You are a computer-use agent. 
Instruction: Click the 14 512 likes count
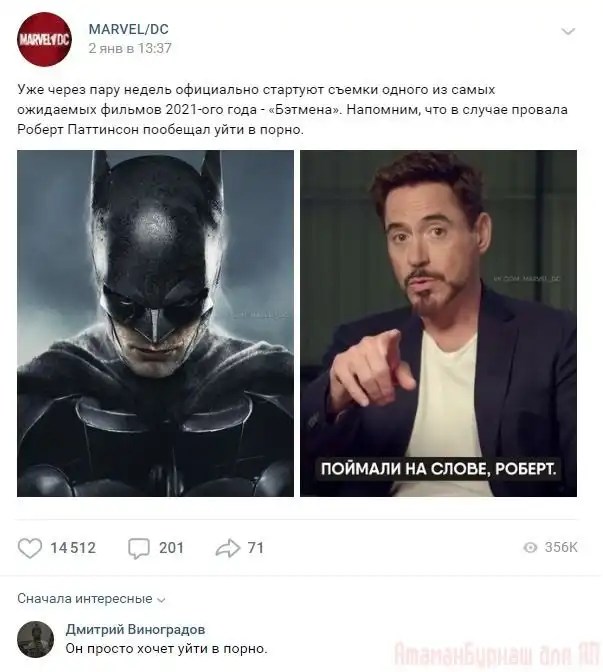point(73,548)
